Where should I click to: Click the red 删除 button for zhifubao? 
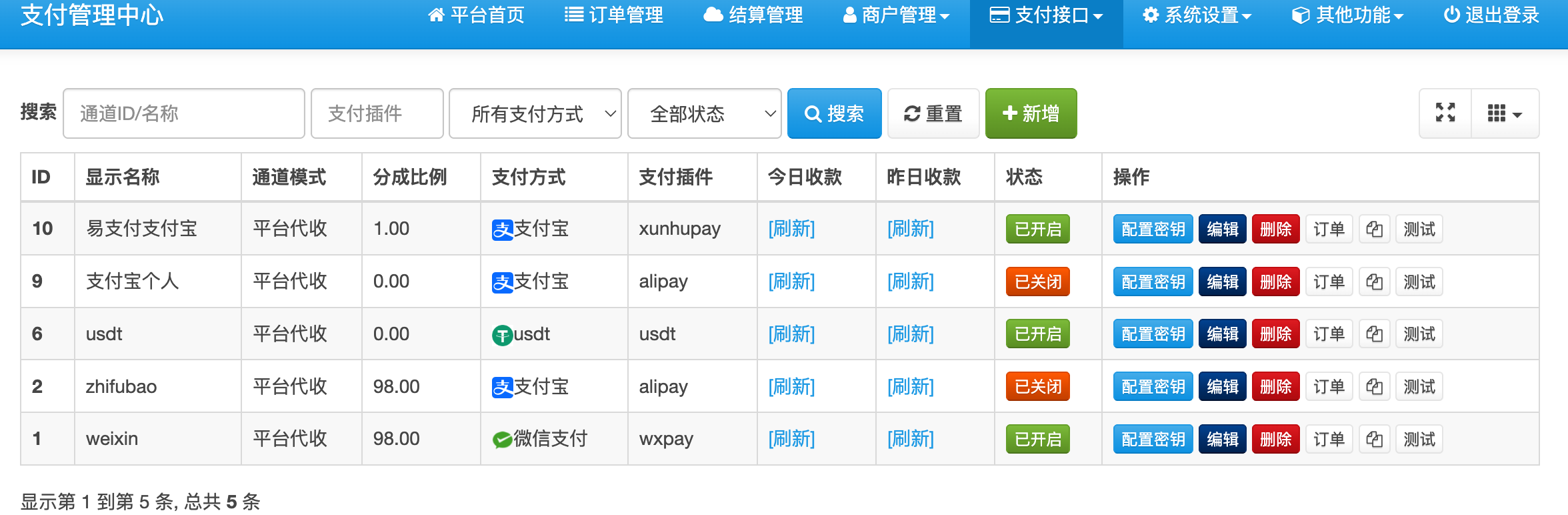1275,387
